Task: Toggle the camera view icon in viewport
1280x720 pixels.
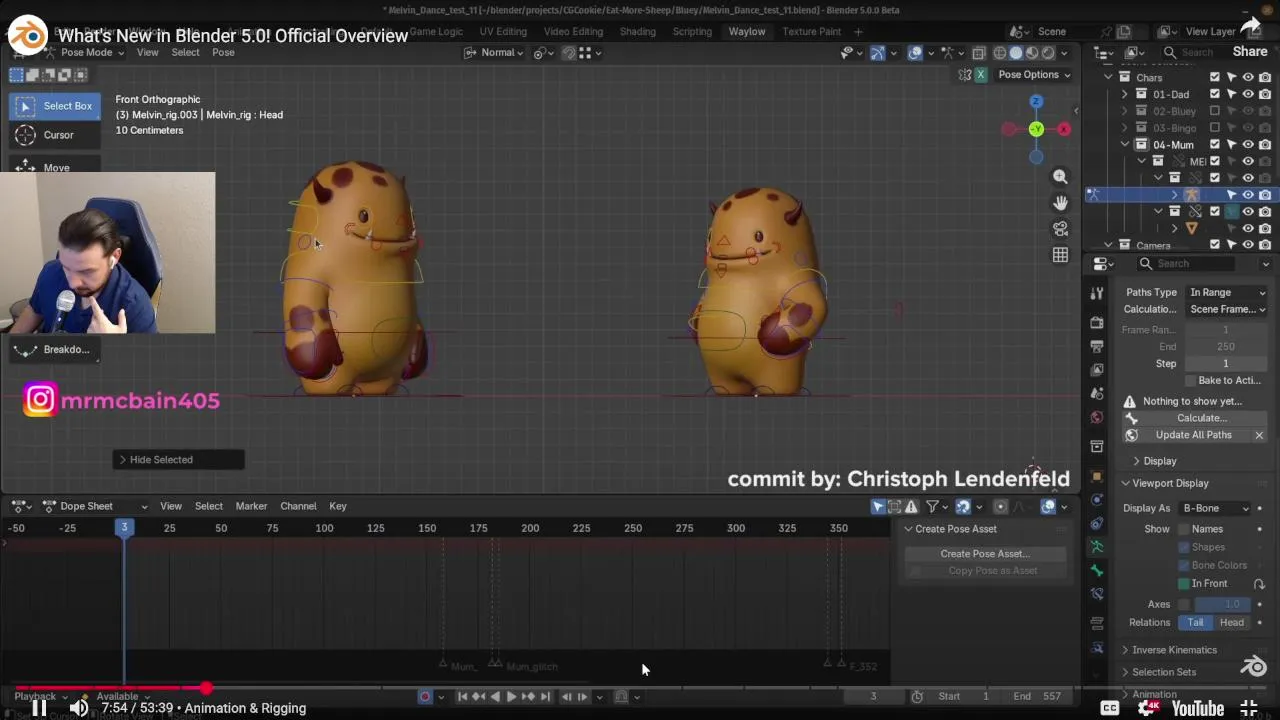Action: point(1060,229)
